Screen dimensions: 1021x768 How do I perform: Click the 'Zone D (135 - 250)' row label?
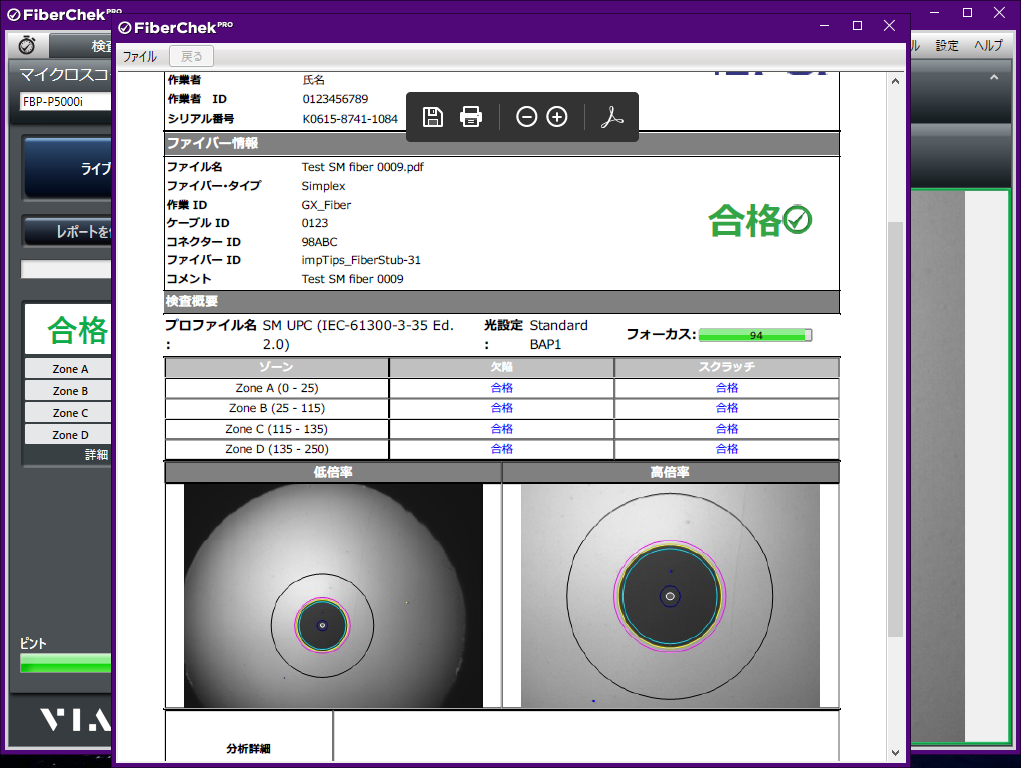[x=277, y=449]
